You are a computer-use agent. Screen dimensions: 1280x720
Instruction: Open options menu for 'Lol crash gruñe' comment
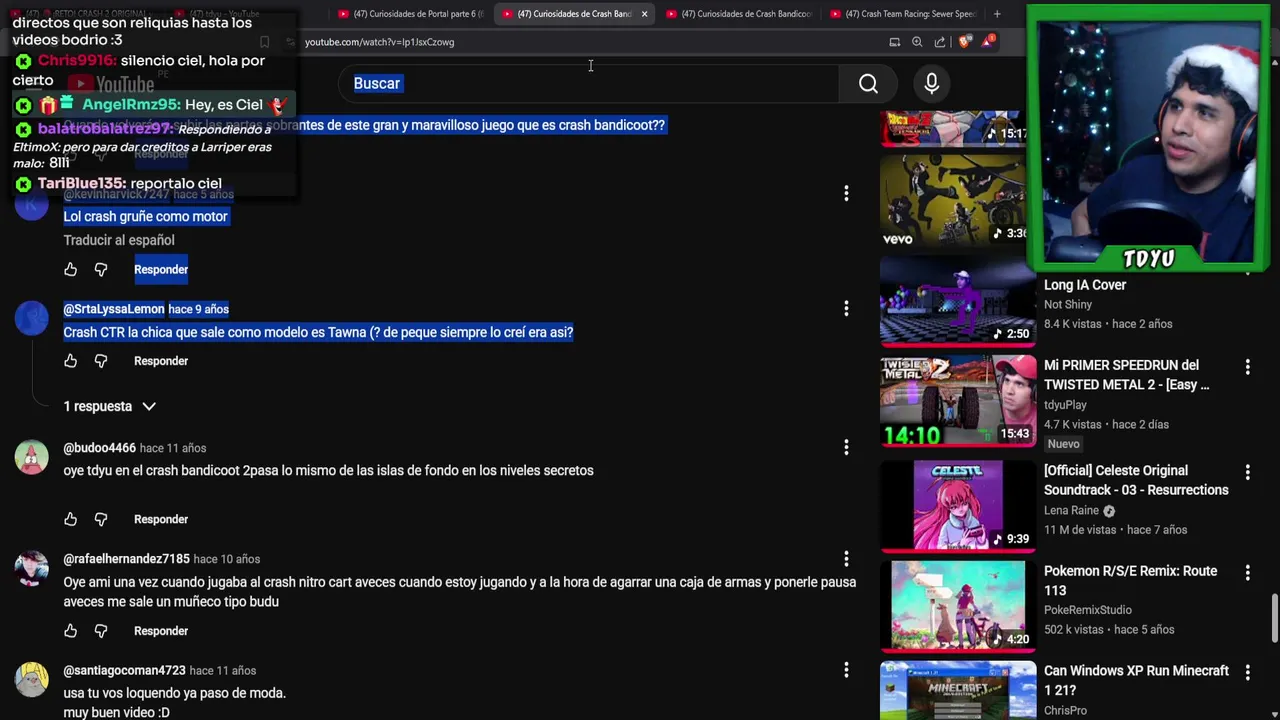846,193
